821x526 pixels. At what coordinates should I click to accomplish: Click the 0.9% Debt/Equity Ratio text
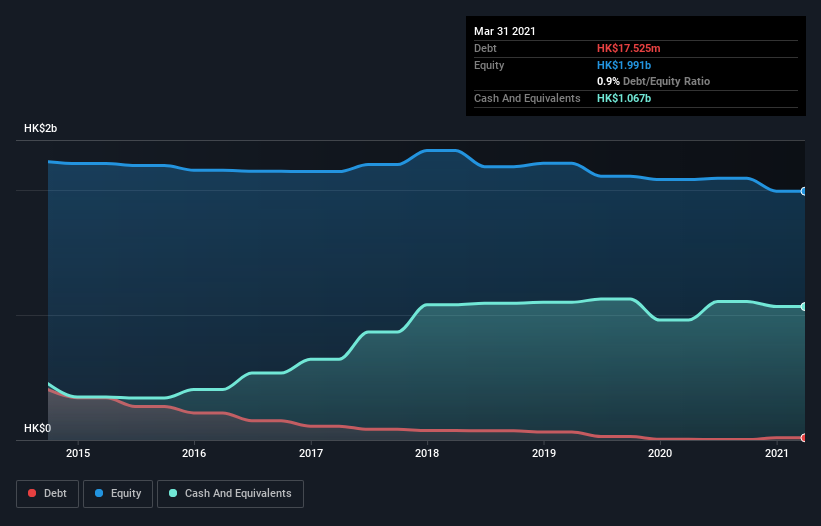click(x=653, y=82)
